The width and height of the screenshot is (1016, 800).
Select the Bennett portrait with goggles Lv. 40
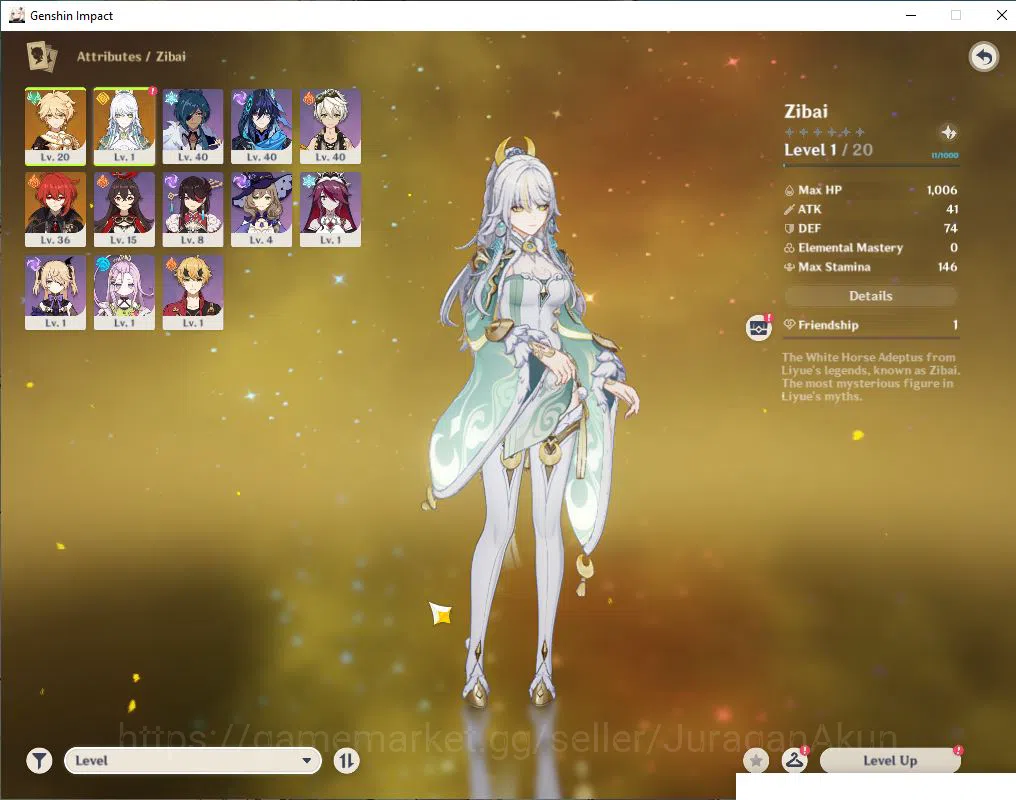pyautogui.click(x=330, y=126)
